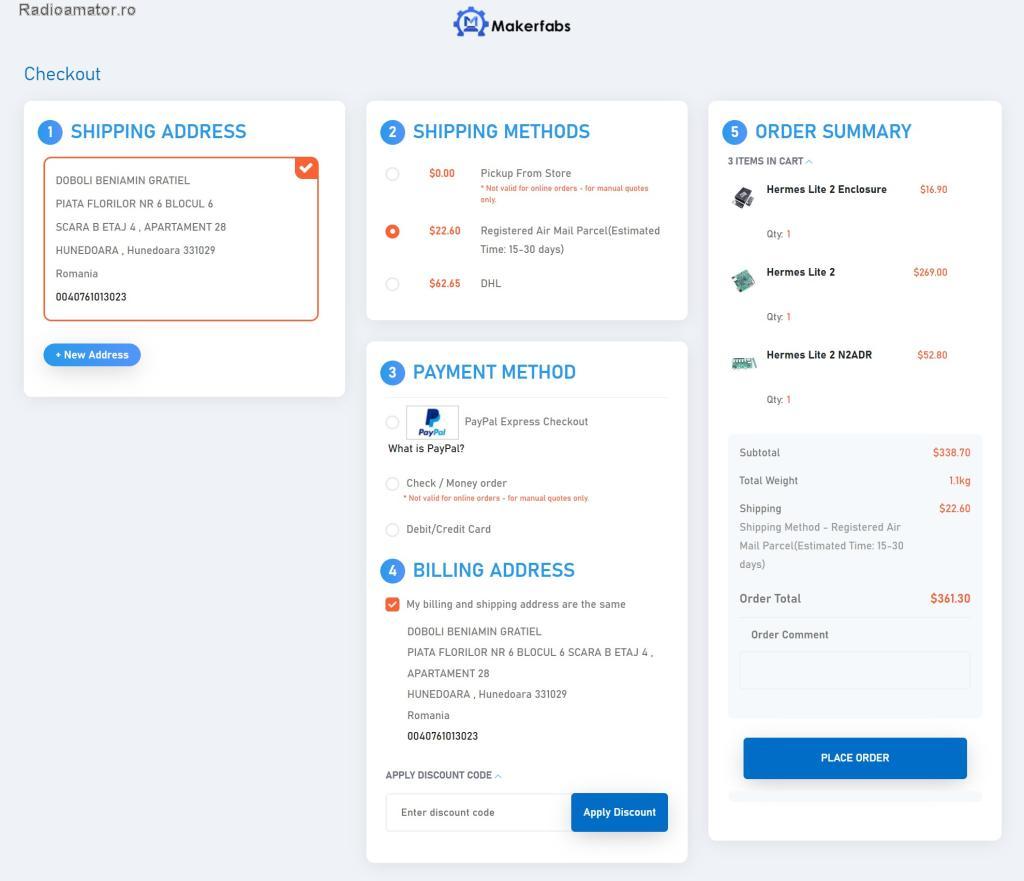Click the $269.00 Hermes Lite 2 price
Image resolution: width=1024 pixels, height=881 pixels.
[x=930, y=272]
